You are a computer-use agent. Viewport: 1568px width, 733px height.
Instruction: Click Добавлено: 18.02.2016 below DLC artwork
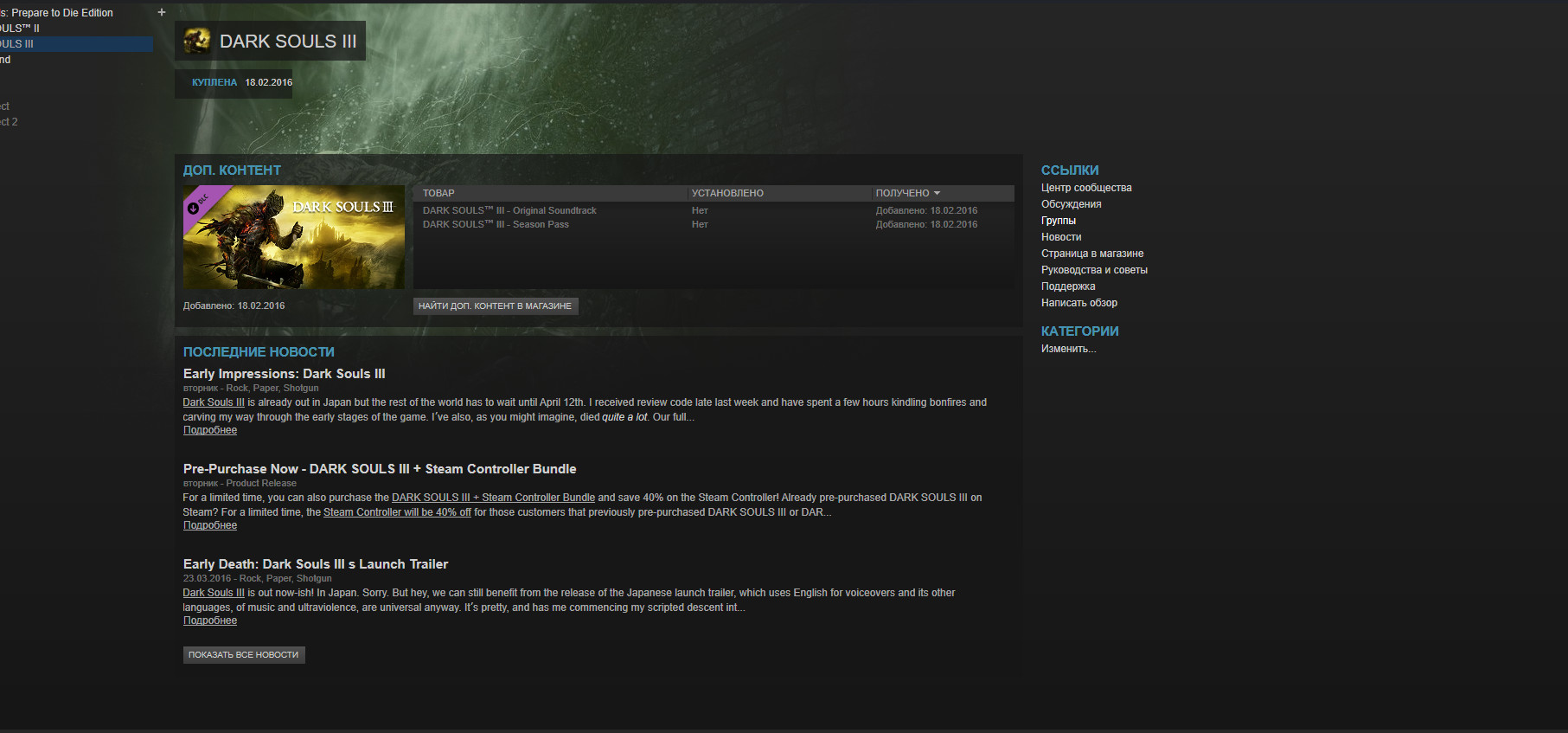pyautogui.click(x=234, y=305)
